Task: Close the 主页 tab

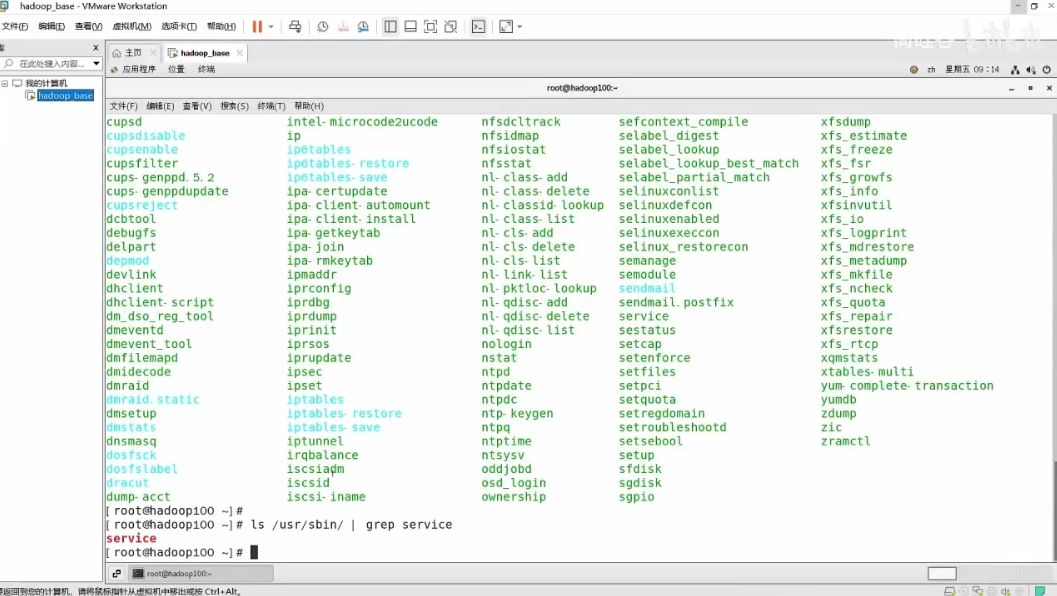Action: click(x=153, y=53)
